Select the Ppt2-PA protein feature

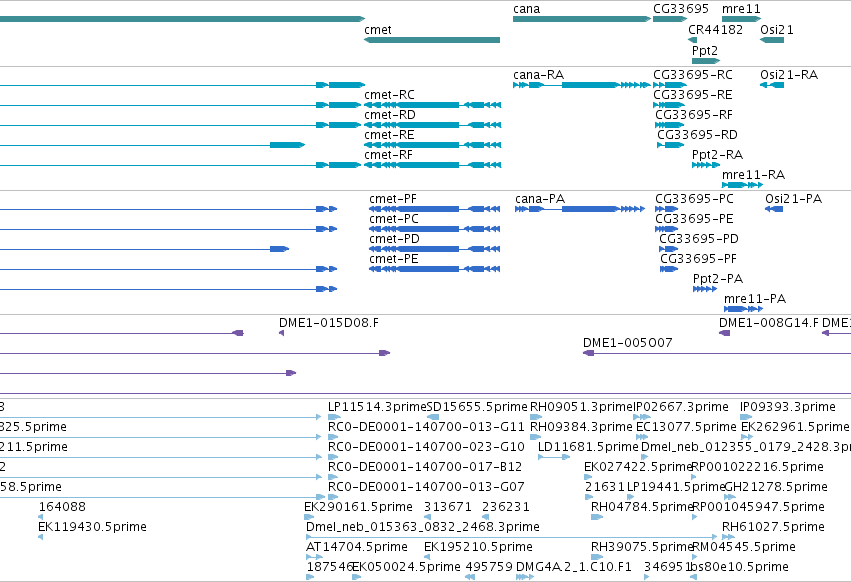point(705,289)
